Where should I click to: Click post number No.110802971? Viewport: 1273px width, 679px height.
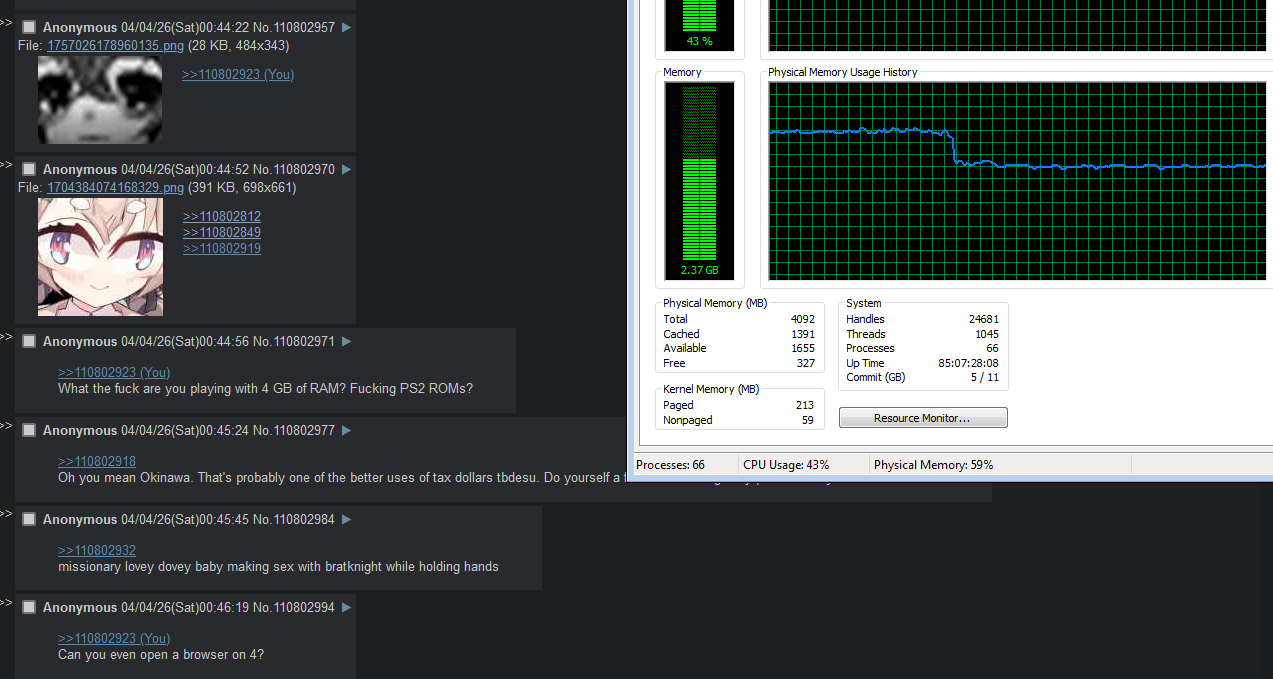point(294,341)
